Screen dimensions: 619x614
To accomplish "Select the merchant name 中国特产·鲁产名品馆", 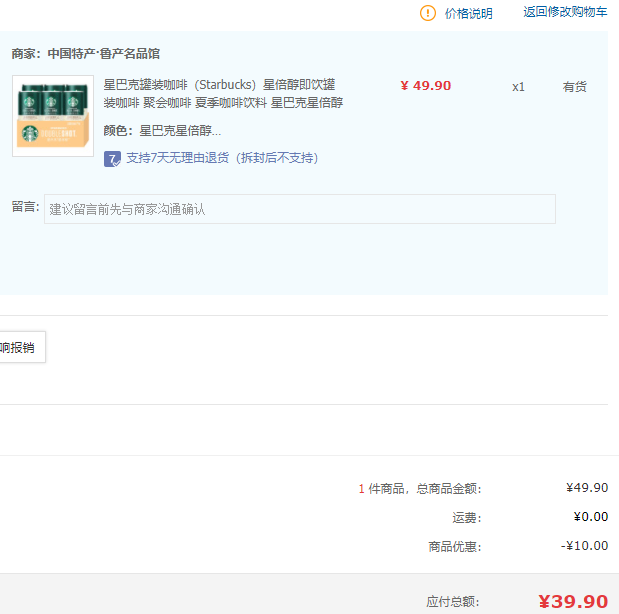I will click(103, 53).
